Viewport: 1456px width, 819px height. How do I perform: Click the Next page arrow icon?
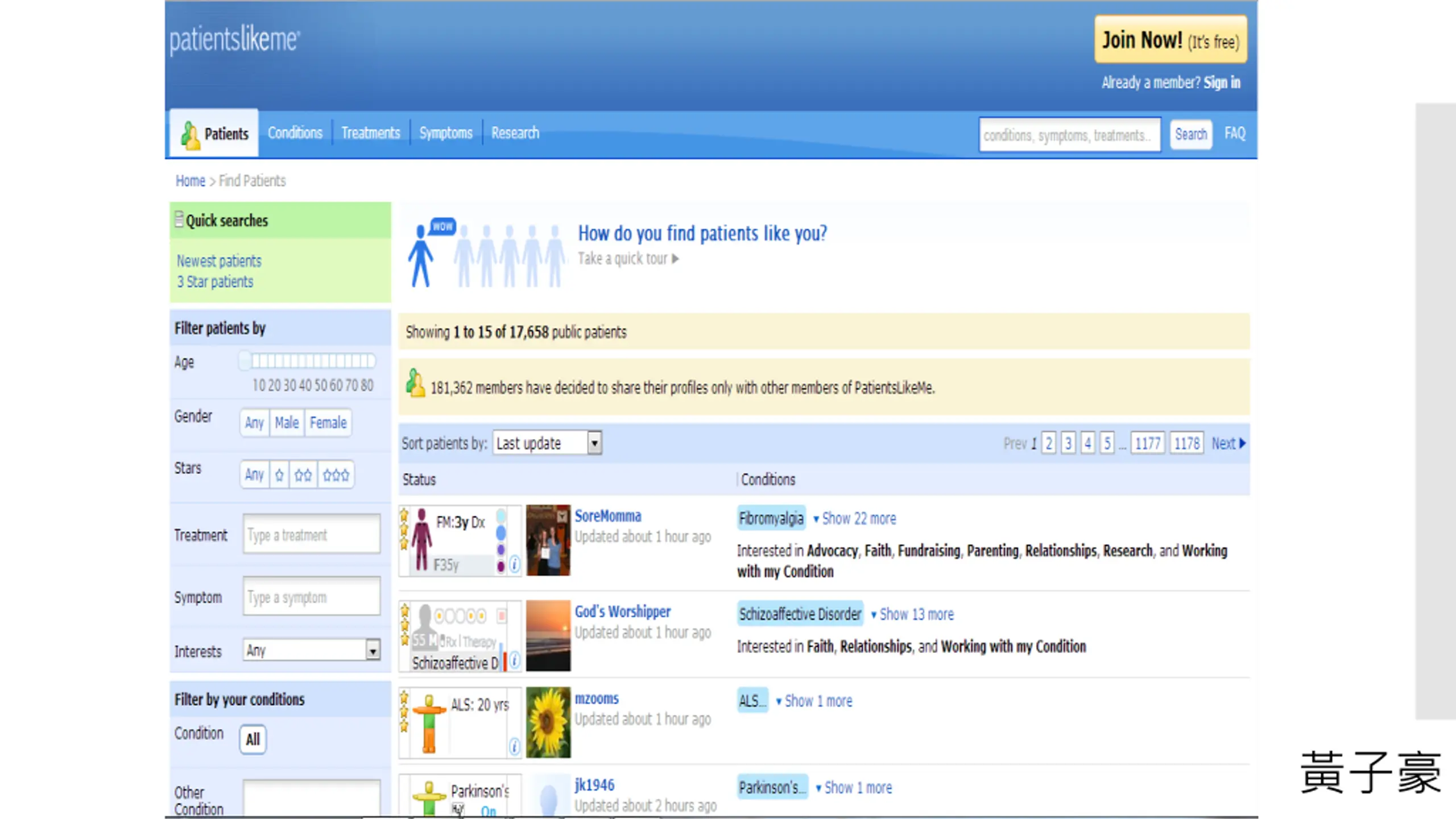1242,443
